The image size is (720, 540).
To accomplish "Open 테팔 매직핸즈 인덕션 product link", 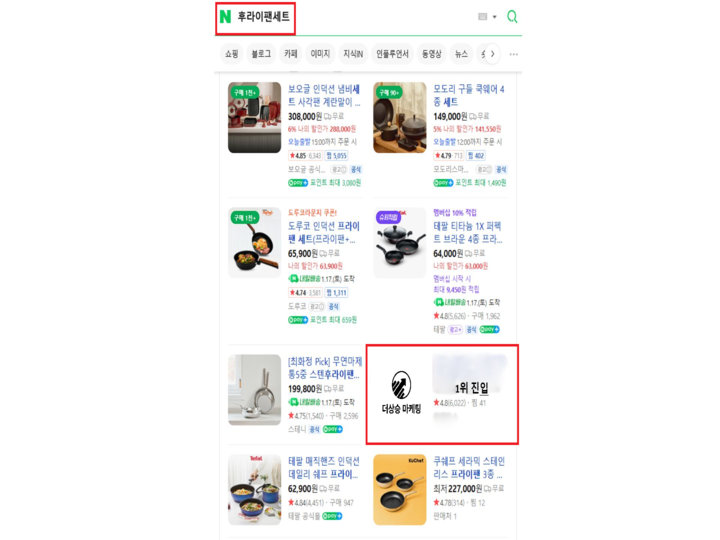I will 324,467.
